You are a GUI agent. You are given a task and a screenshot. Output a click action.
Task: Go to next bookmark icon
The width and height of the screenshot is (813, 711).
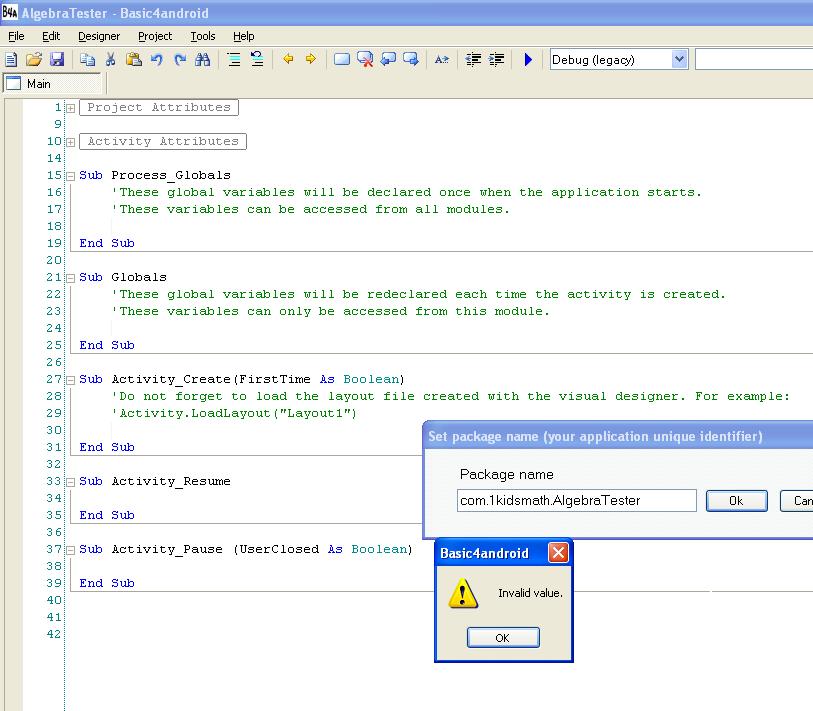click(x=411, y=60)
